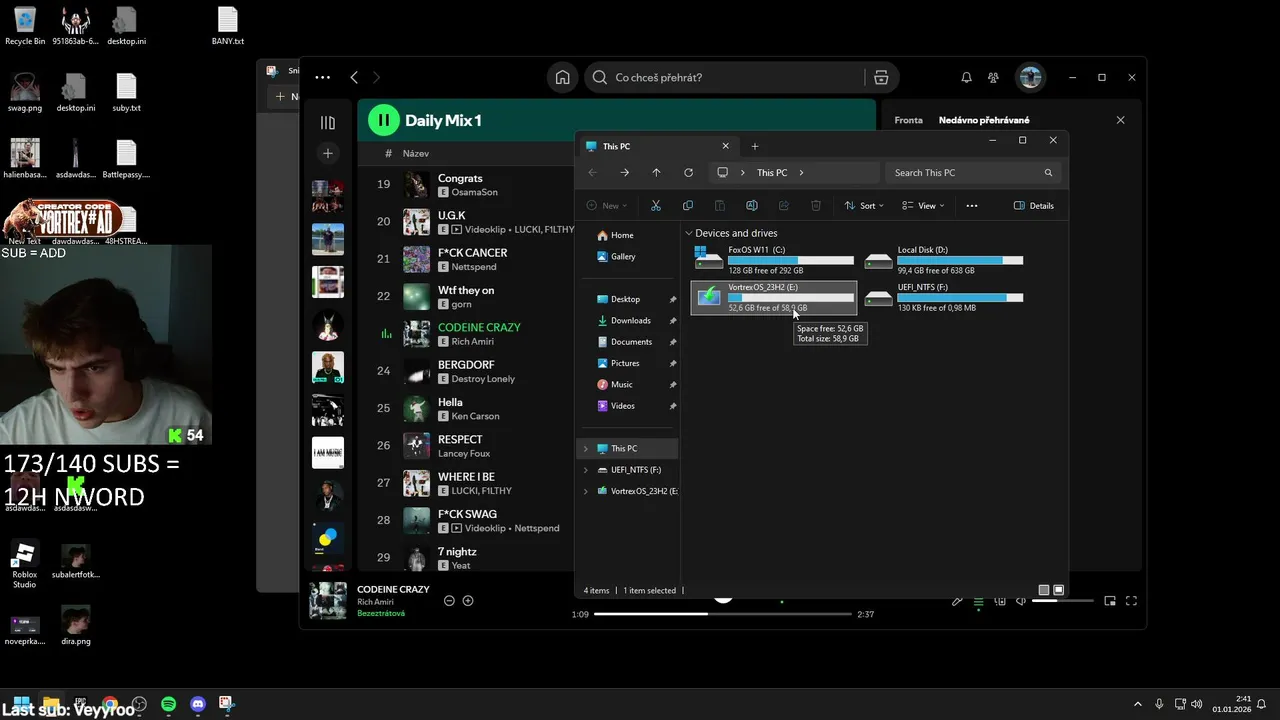Open Spotify queue icon in player bar

pos(979,601)
